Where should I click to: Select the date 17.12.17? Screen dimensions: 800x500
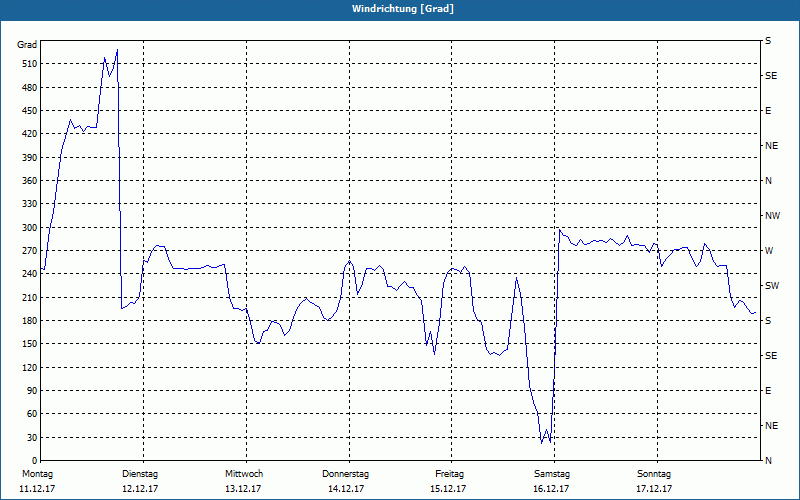pos(654,489)
